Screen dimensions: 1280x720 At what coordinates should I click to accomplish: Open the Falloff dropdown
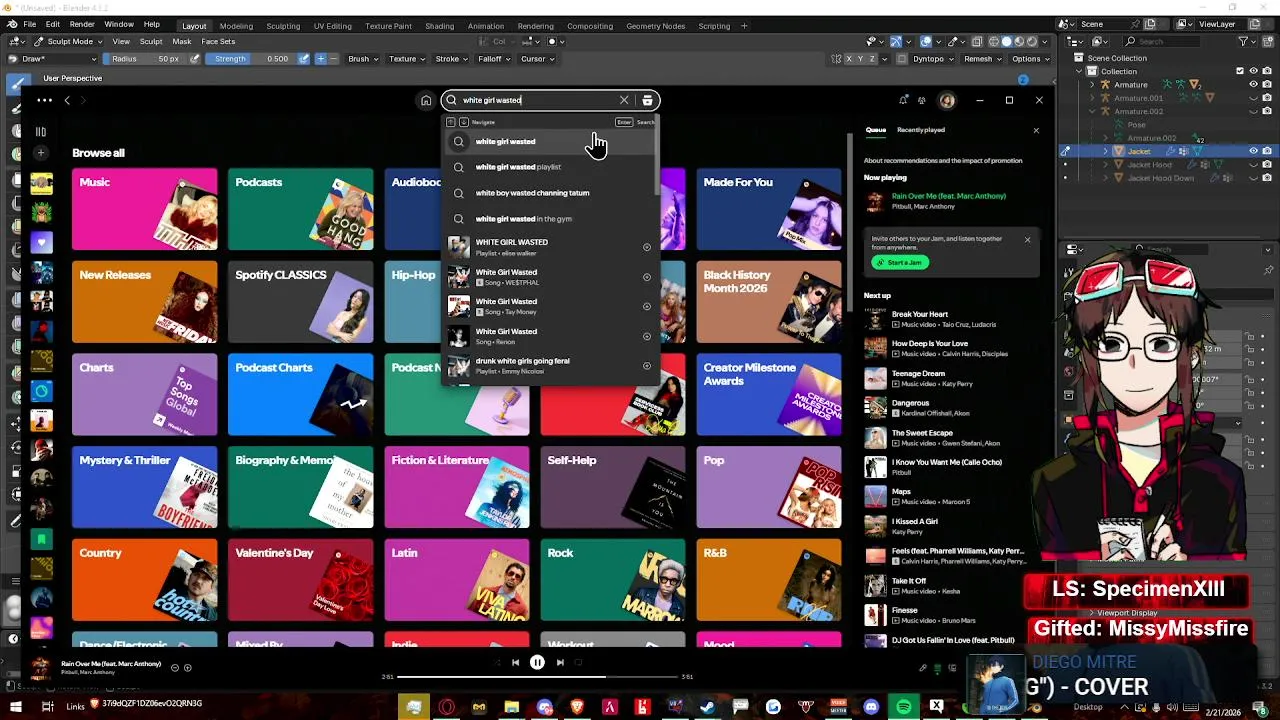[493, 59]
